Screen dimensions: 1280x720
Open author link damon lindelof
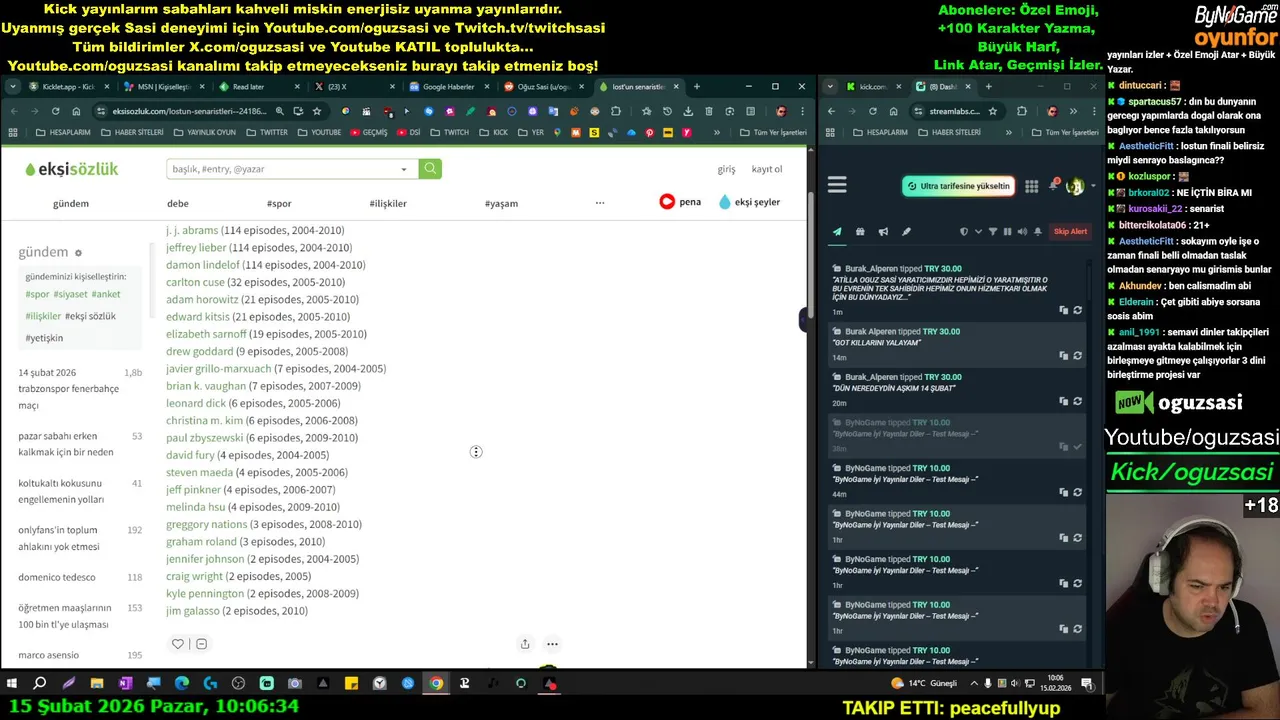(x=203, y=265)
